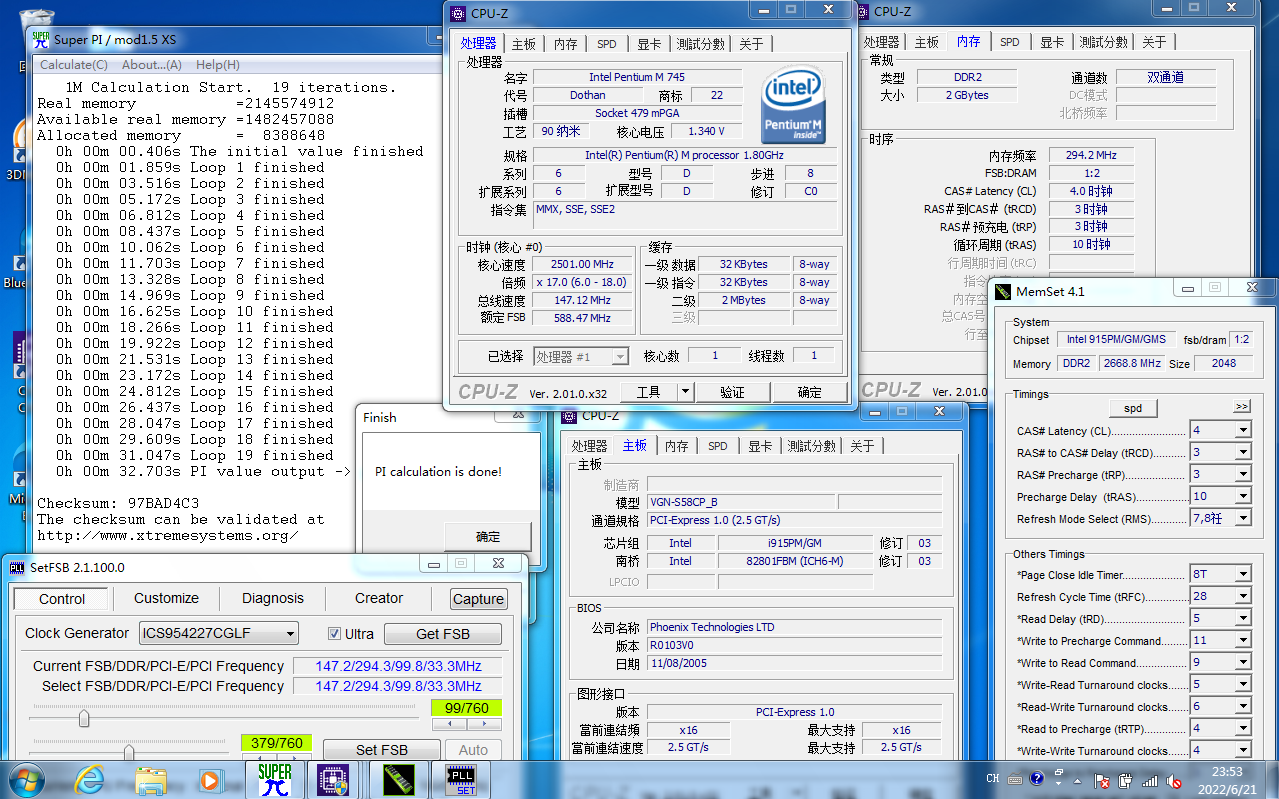Click front CPU-Z window title bar icon
1279x799 pixels.
[457, 13]
